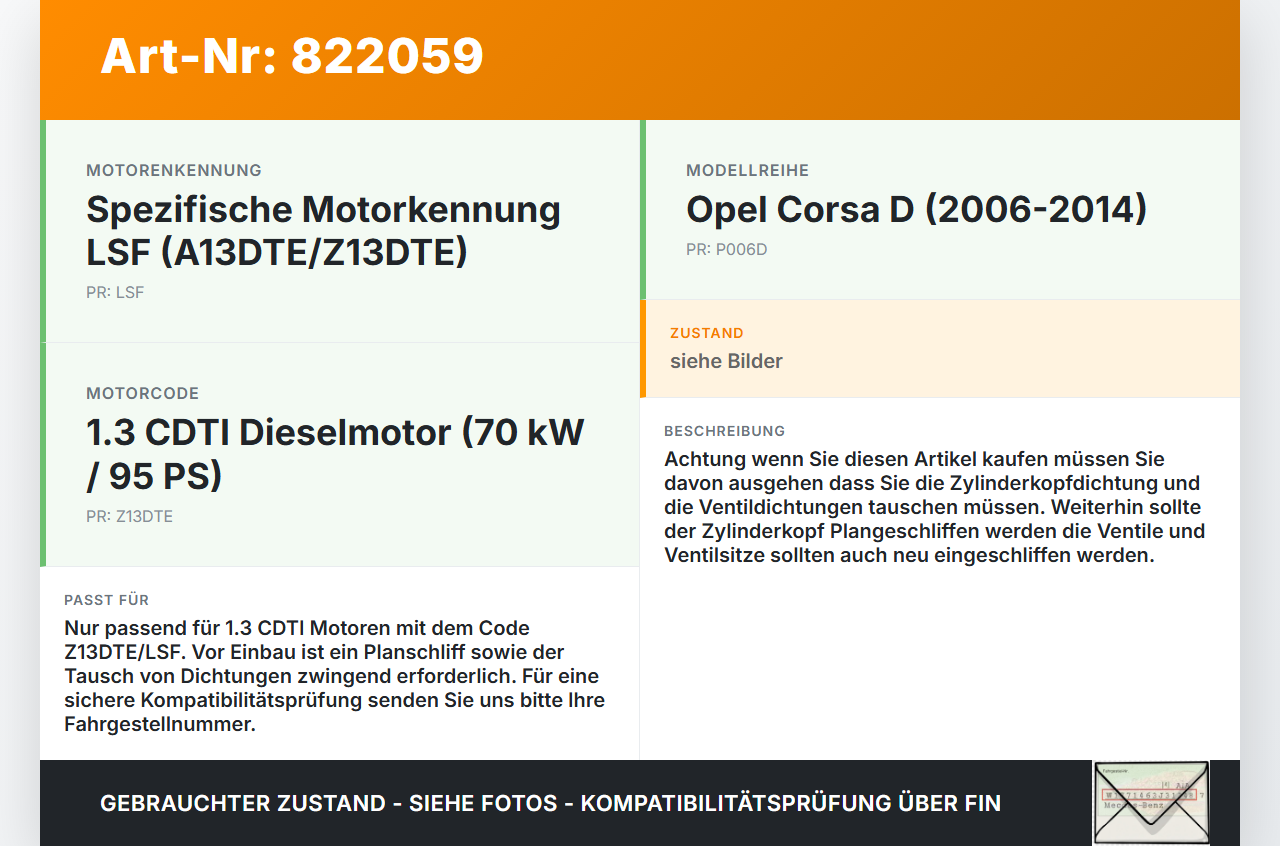This screenshot has height=846, width=1280.
Task: Select the heading "Art-Nr: 822059"
Action: [292, 56]
